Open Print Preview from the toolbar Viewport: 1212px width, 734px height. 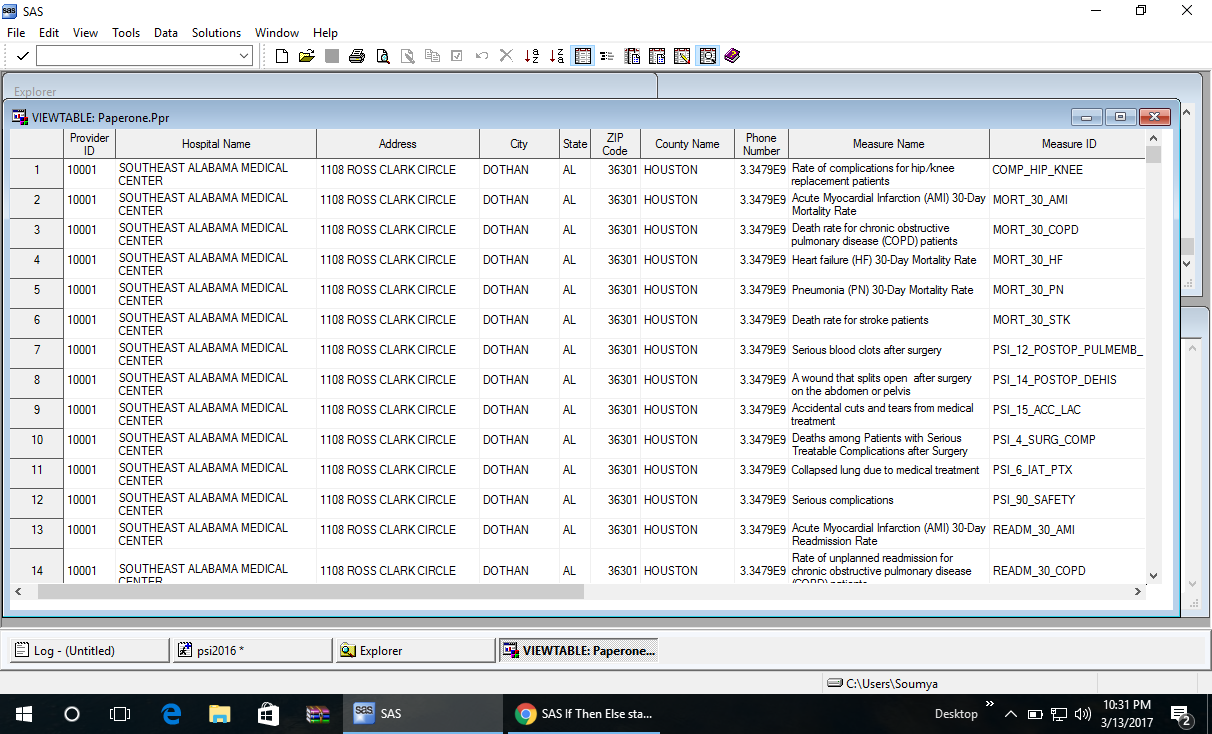(382, 56)
